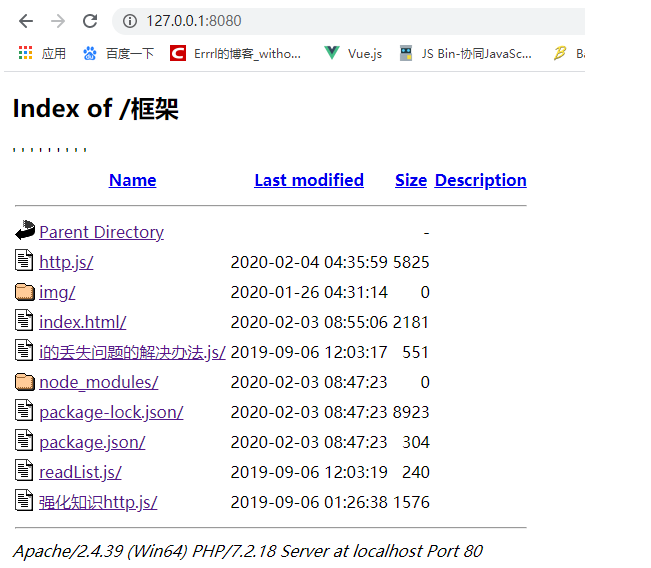Image resolution: width=651 pixels, height=568 pixels.
Task: Sort listing by Name column
Action: (132, 180)
